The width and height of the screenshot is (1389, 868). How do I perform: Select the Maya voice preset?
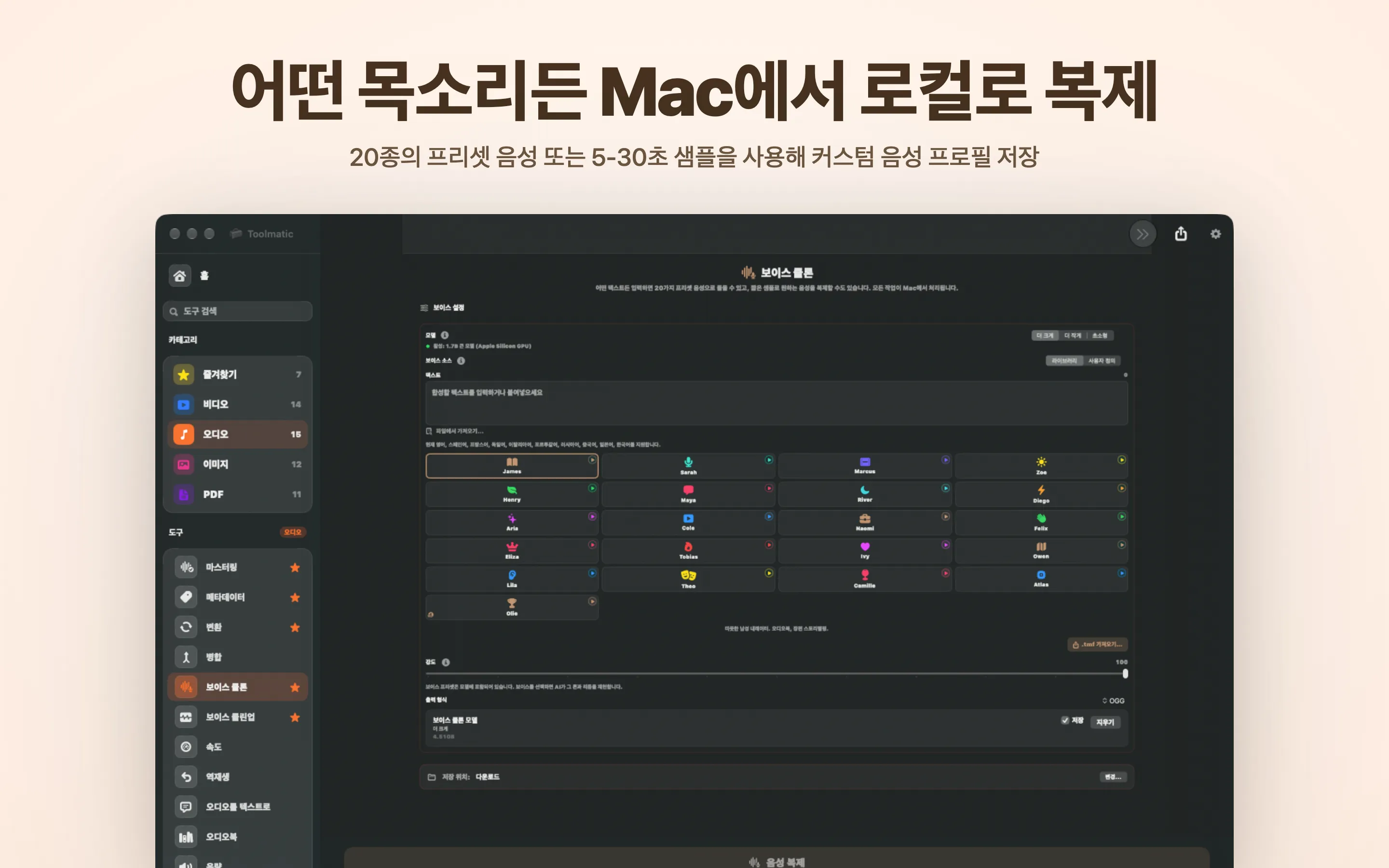688,494
